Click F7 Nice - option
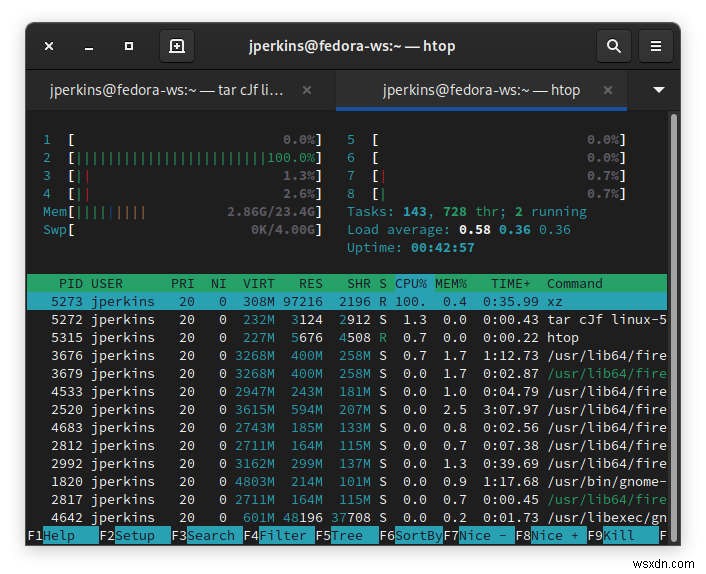 tap(479, 535)
